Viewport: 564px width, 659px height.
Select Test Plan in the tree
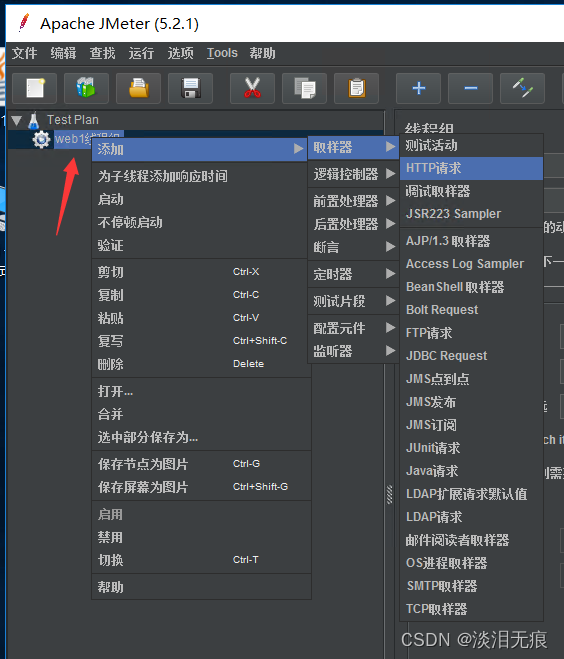[73, 120]
